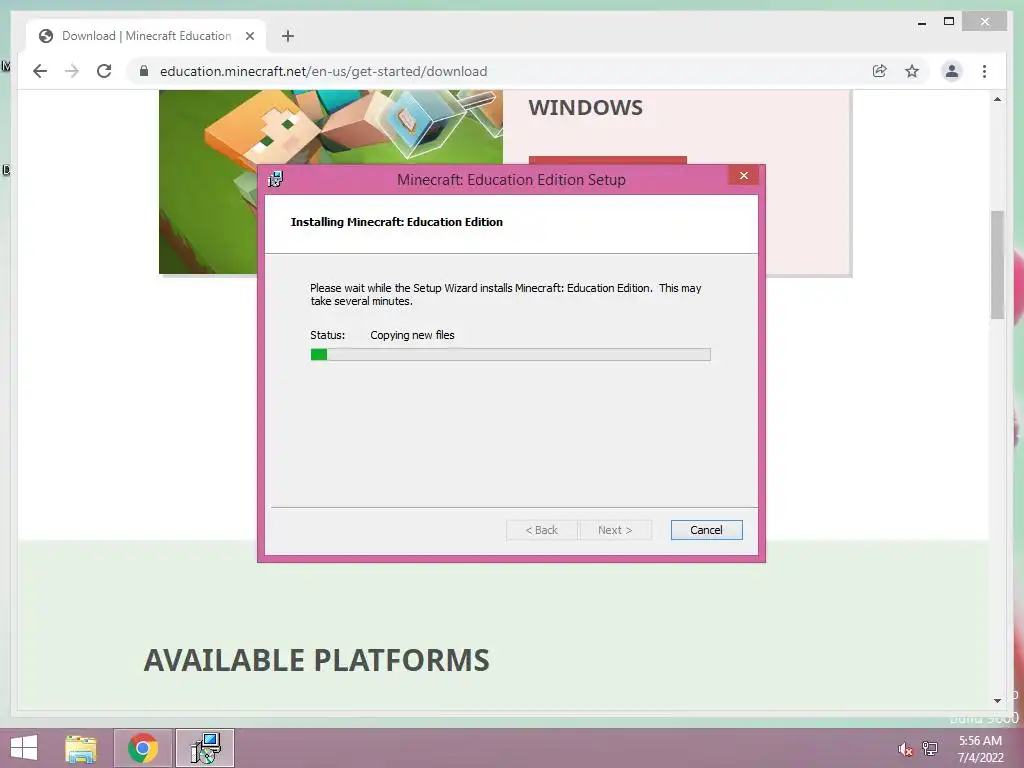Click the disabled Back button
This screenshot has width=1024, height=768.
tap(541, 530)
